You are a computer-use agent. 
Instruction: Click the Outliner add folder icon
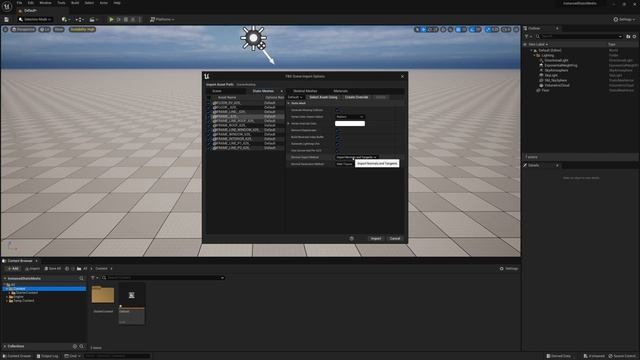click(x=628, y=36)
